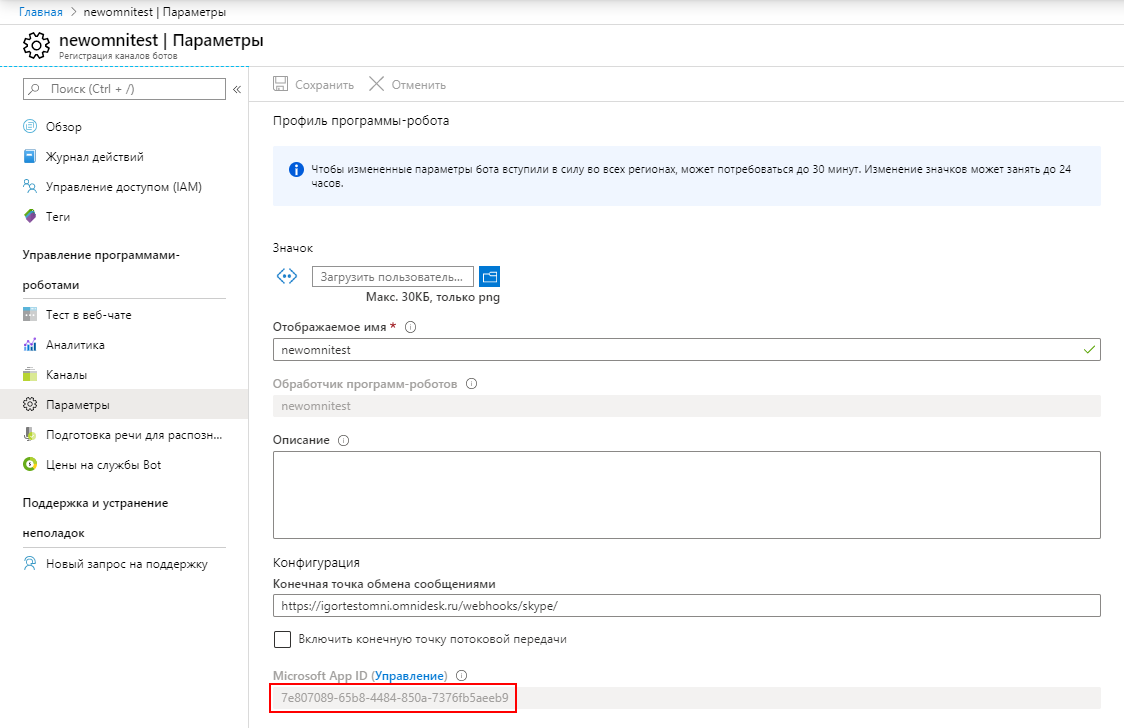Click the blue info icon in the notice banner
This screenshot has width=1124, height=728.
(296, 170)
